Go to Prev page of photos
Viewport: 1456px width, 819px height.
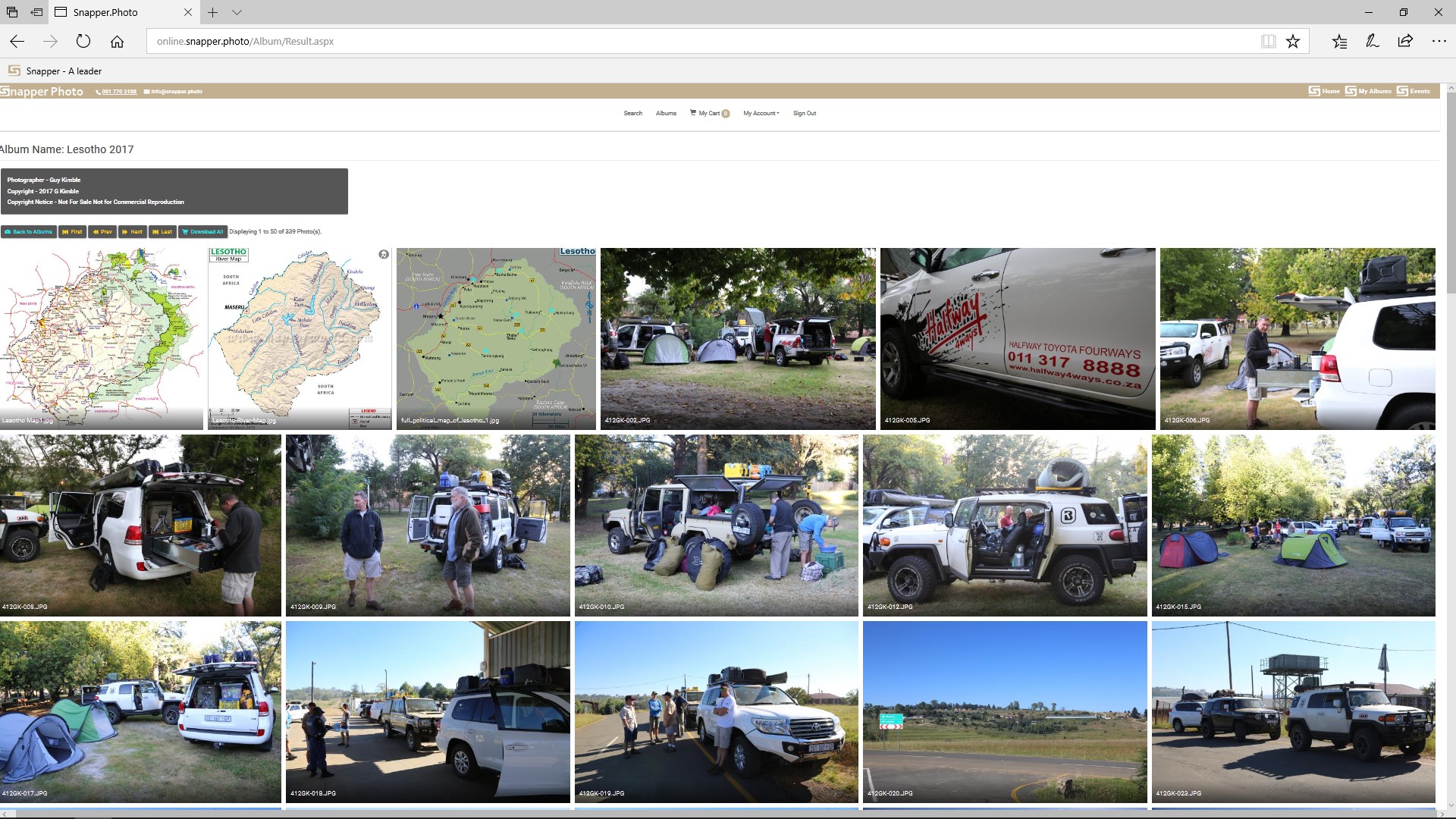coord(102,232)
